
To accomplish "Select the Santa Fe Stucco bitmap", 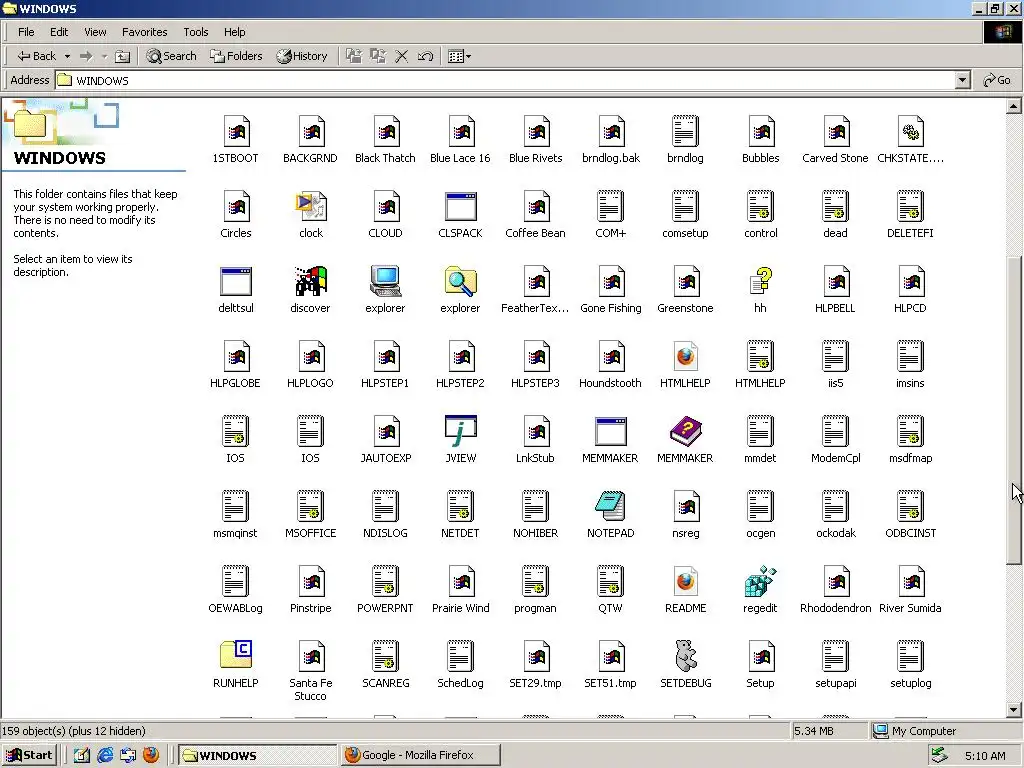I will 310,656.
